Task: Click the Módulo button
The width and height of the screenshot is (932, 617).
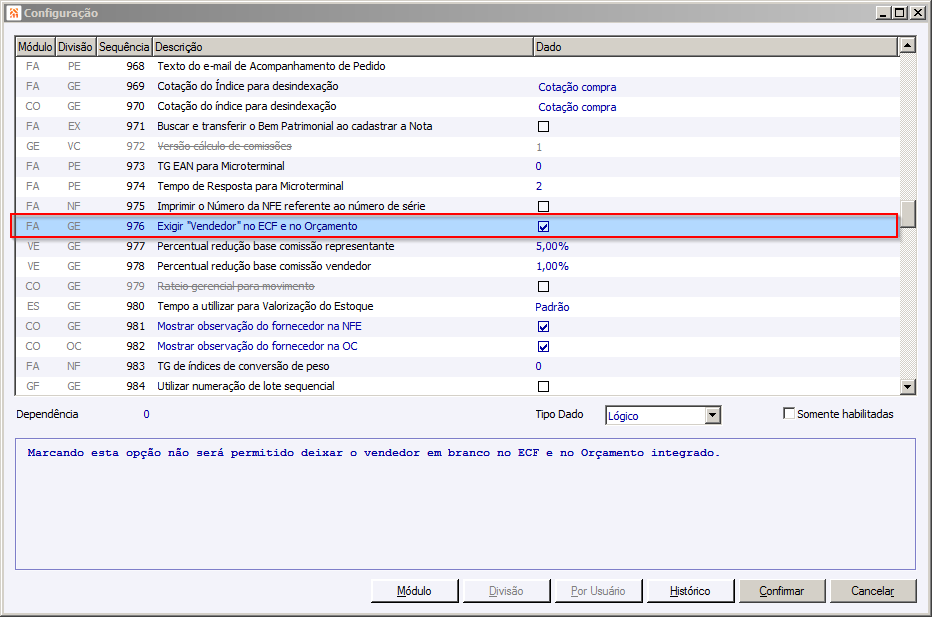Action: click(414, 591)
